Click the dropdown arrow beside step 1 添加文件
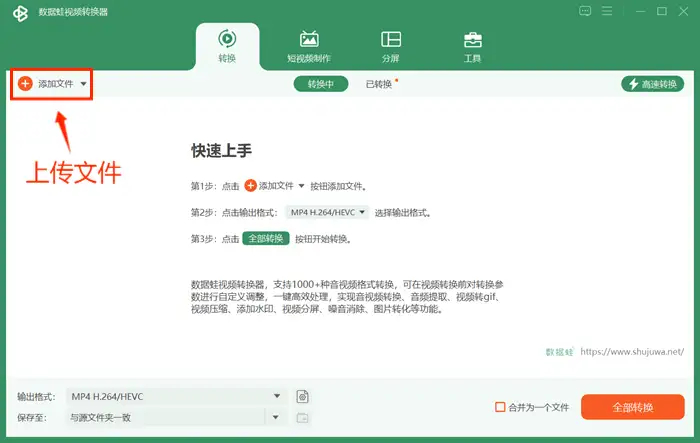700x443 pixels. pos(301,186)
